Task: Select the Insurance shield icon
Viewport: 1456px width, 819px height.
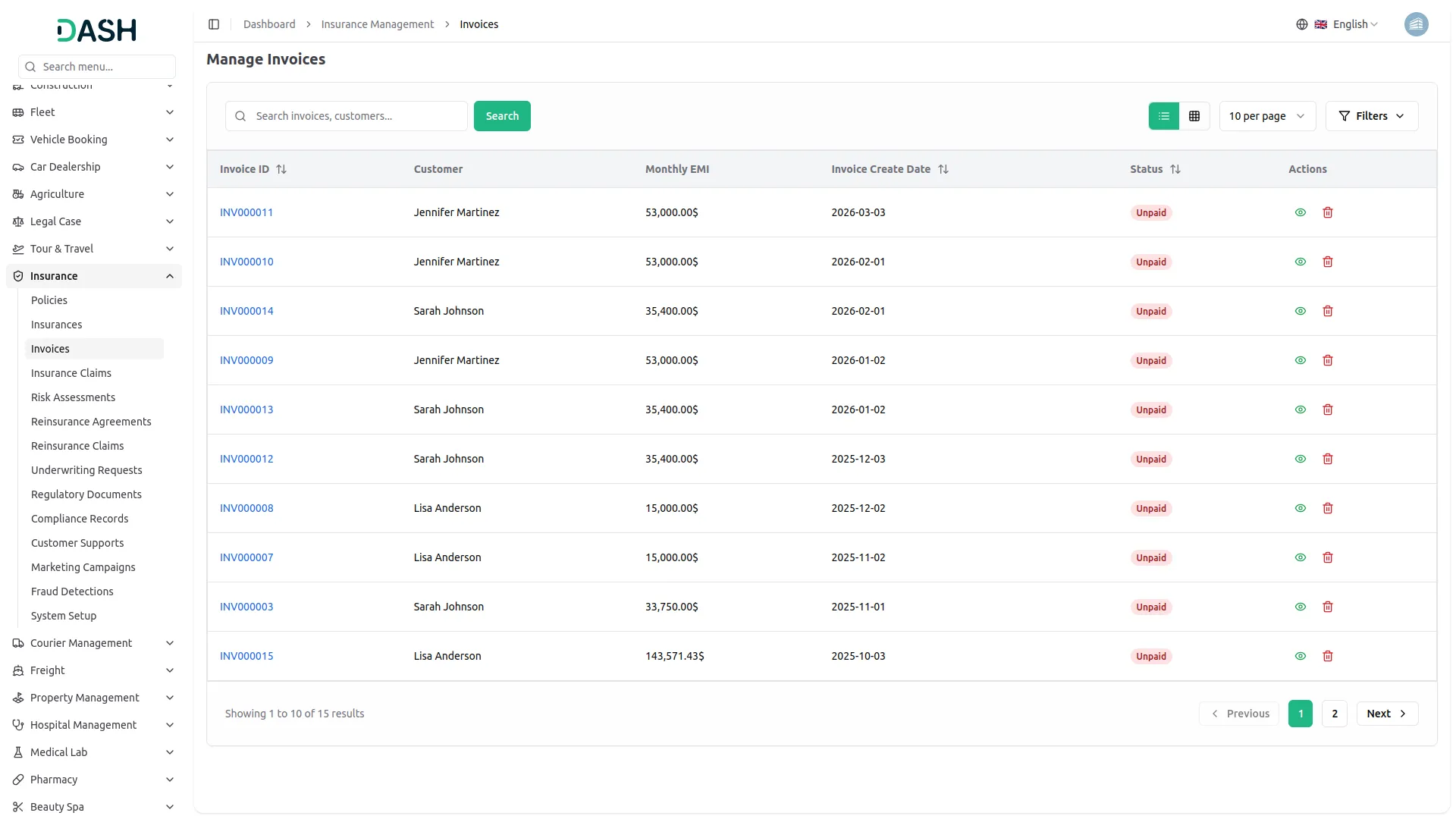Action: point(18,275)
